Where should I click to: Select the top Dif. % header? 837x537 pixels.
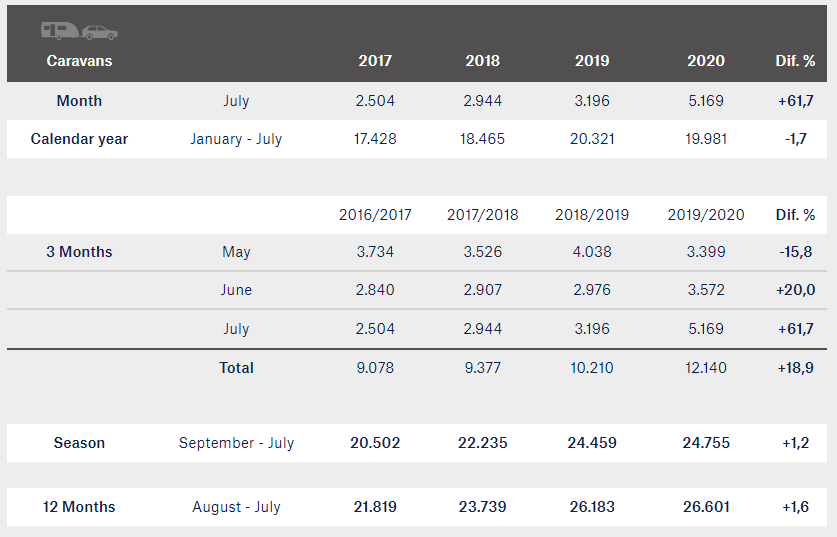point(795,61)
